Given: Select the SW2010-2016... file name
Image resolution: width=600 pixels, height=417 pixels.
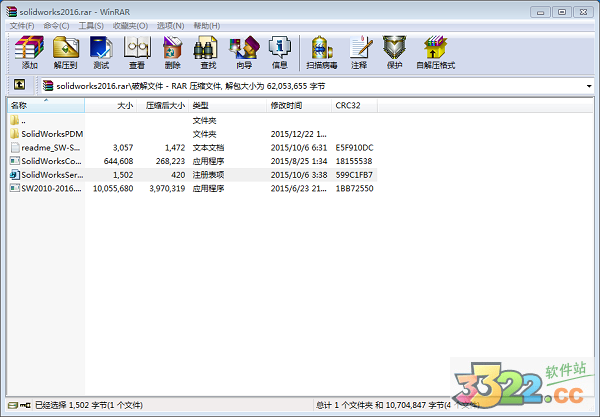Looking at the screenshot, I should pos(51,188).
